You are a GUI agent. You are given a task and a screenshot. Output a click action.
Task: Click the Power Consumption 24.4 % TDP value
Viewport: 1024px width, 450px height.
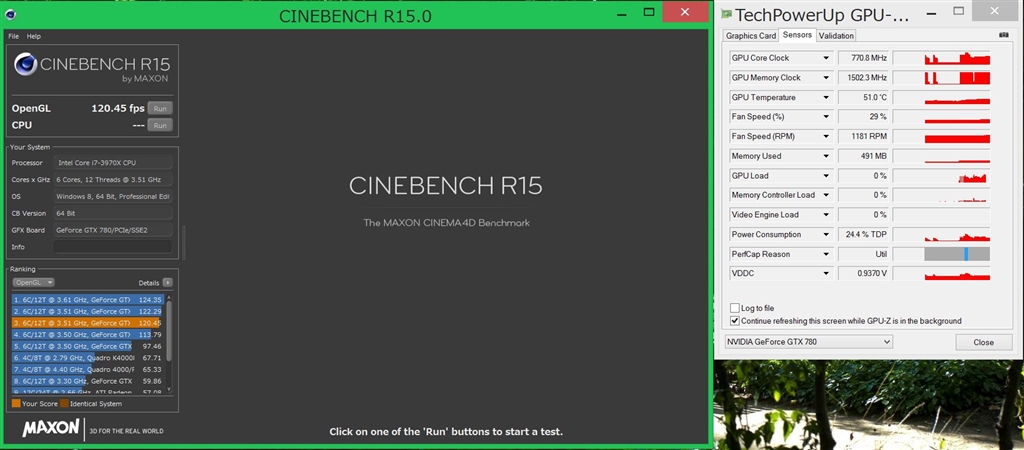coord(863,234)
